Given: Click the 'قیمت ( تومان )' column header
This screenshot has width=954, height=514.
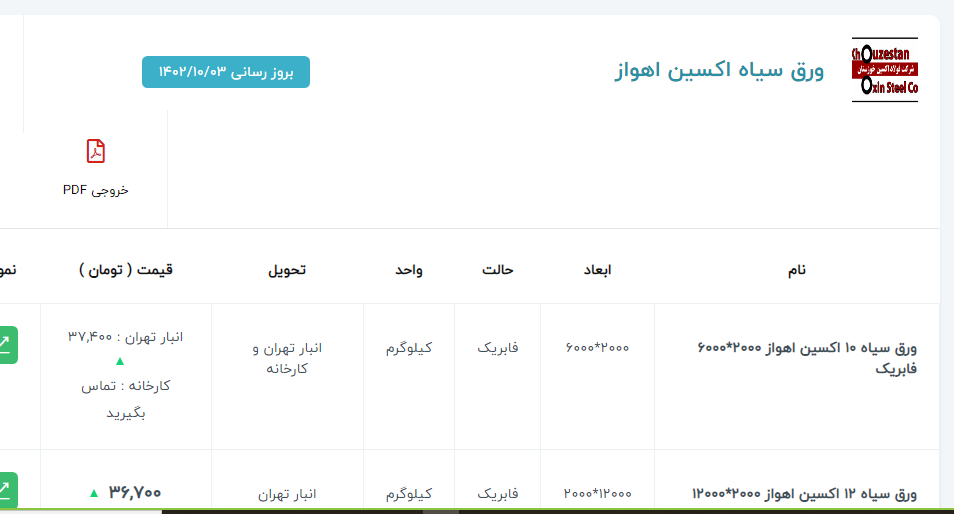Looking at the screenshot, I should (125, 270).
